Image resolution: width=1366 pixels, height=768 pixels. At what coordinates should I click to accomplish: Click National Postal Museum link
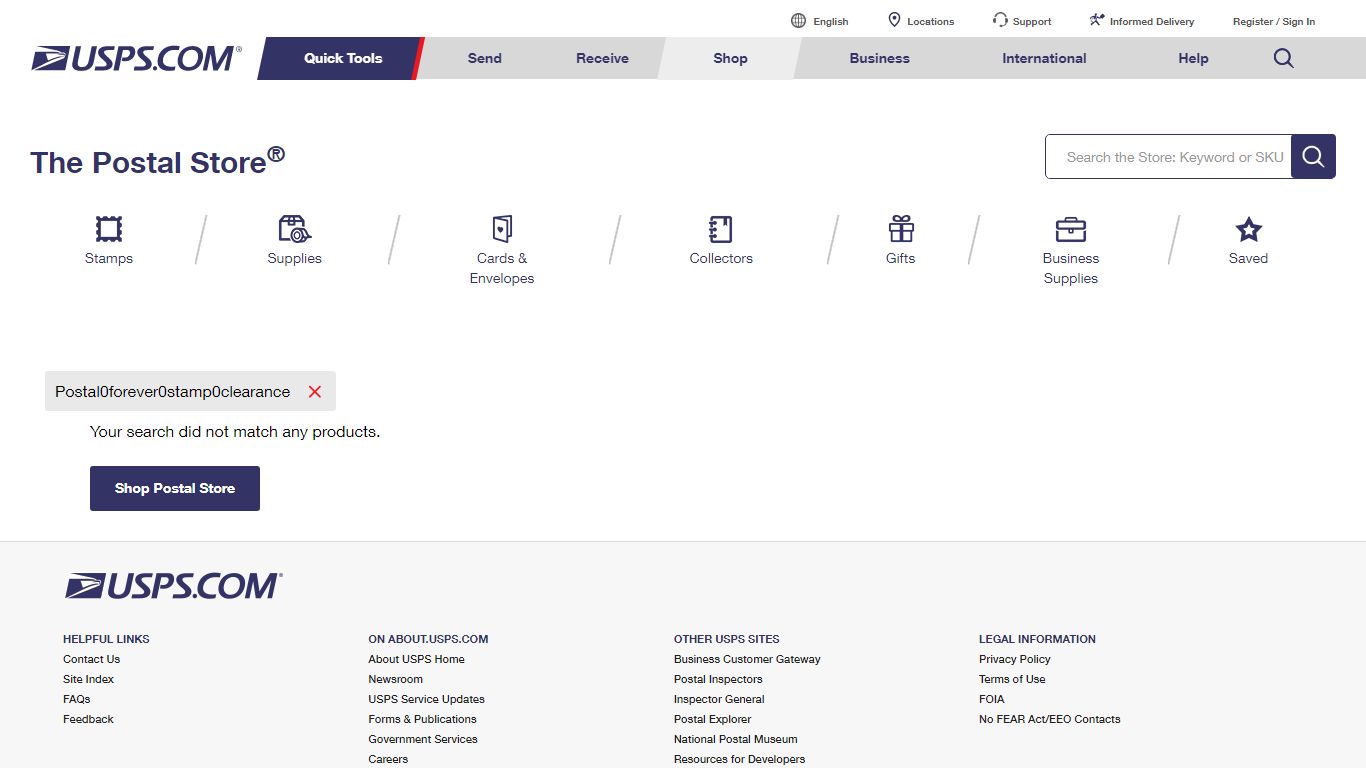[736, 739]
